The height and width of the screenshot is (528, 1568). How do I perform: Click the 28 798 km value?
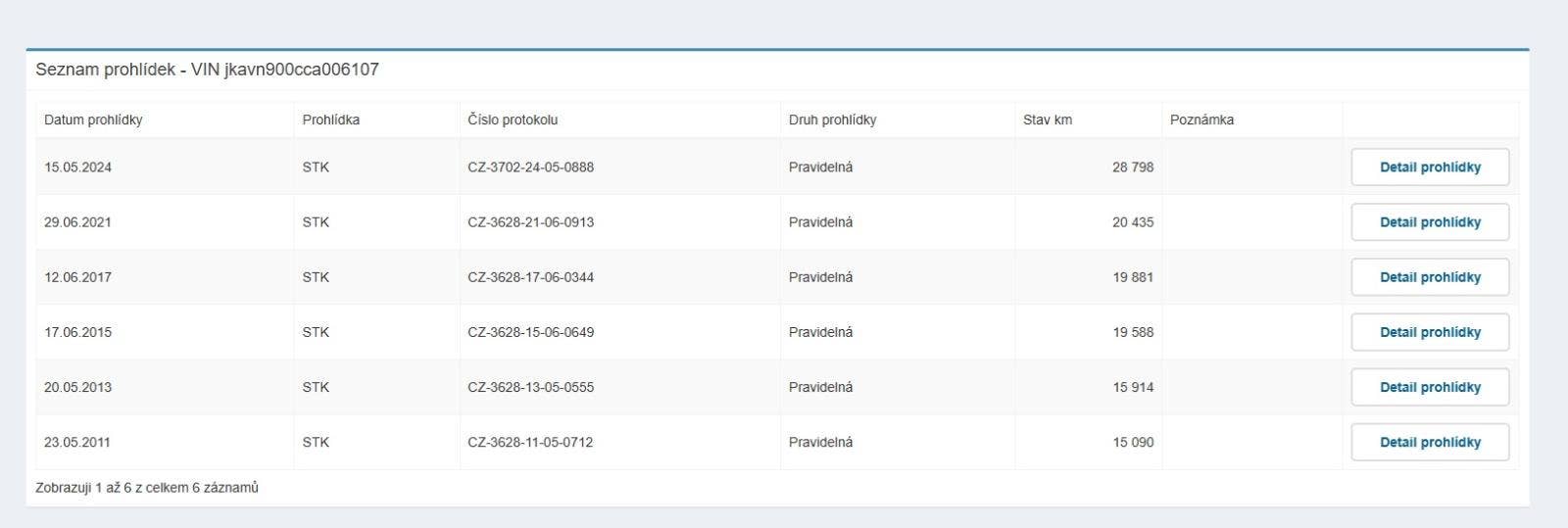pos(1132,168)
